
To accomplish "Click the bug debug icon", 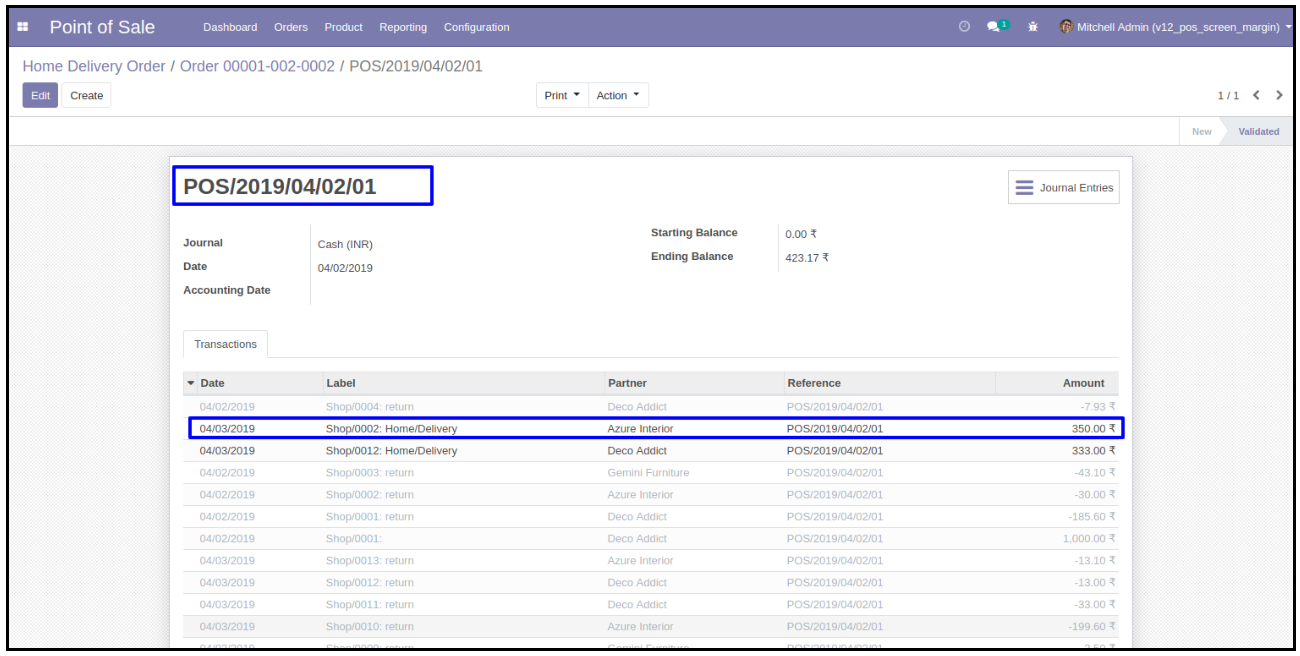I will pos(1033,27).
